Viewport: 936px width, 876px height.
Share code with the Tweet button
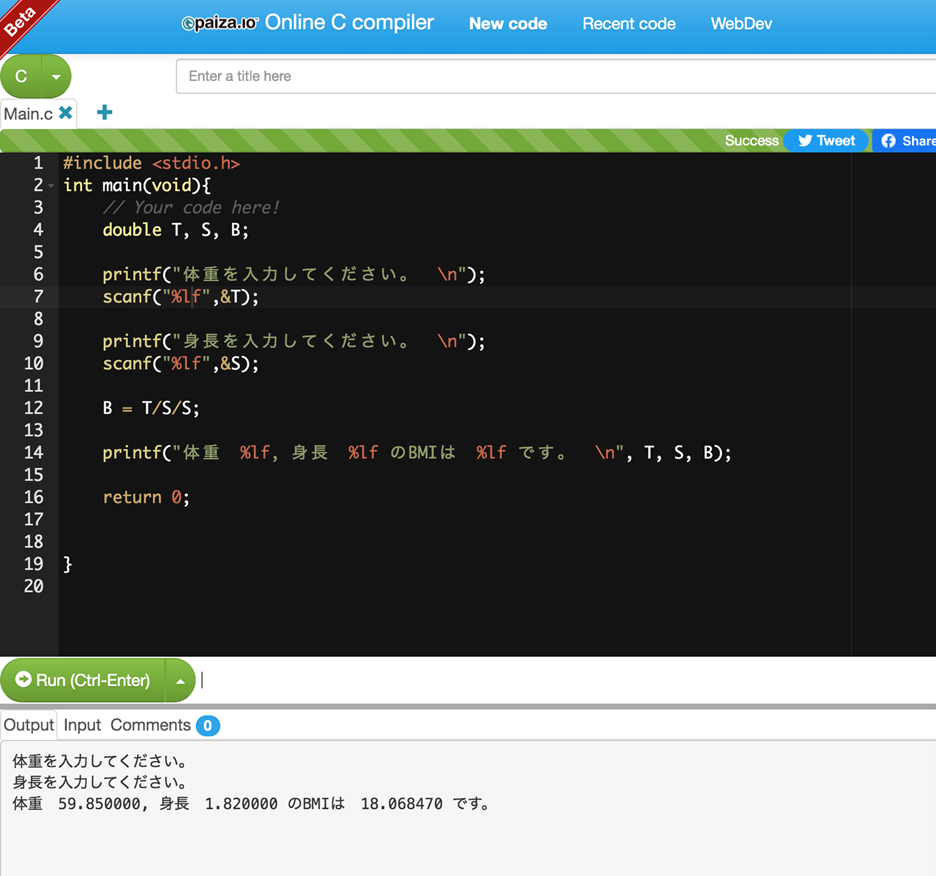826,141
